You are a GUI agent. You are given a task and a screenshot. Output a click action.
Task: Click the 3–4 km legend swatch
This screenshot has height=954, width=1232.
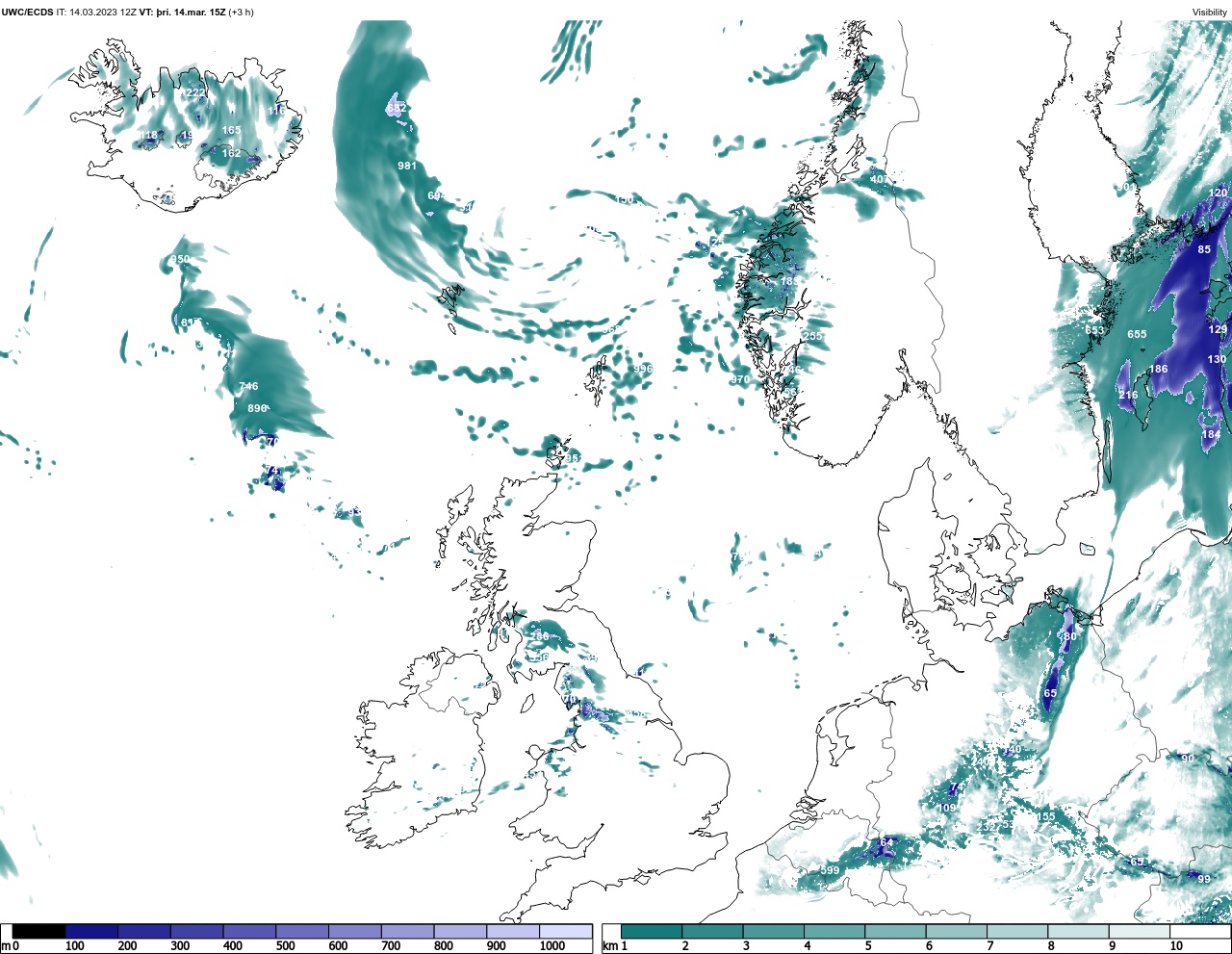[x=774, y=932]
